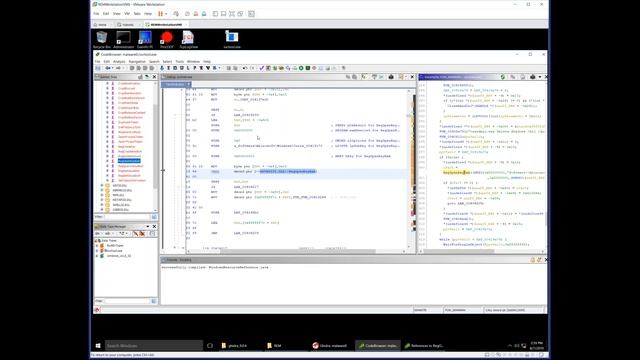The width and height of the screenshot is (640, 360).
Task: Click the highlighted RegOpenKeyExA call in Decompile
Action: 457,173
